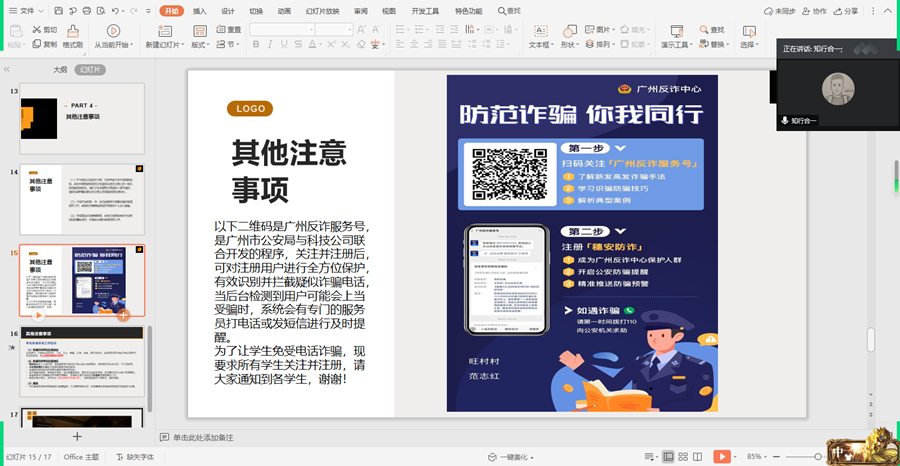The height and width of the screenshot is (466, 900).
Task: Click the orange slideshow play button in status bar
Action: coord(721,457)
